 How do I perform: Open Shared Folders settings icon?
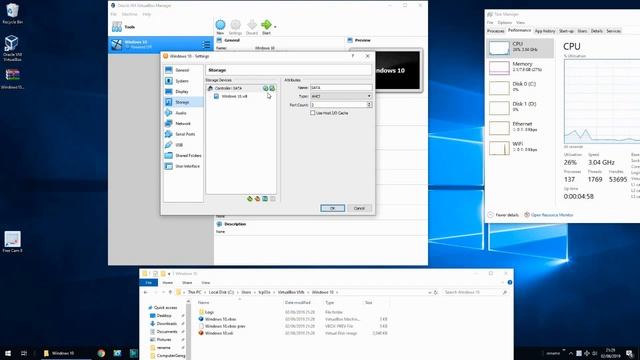169,156
